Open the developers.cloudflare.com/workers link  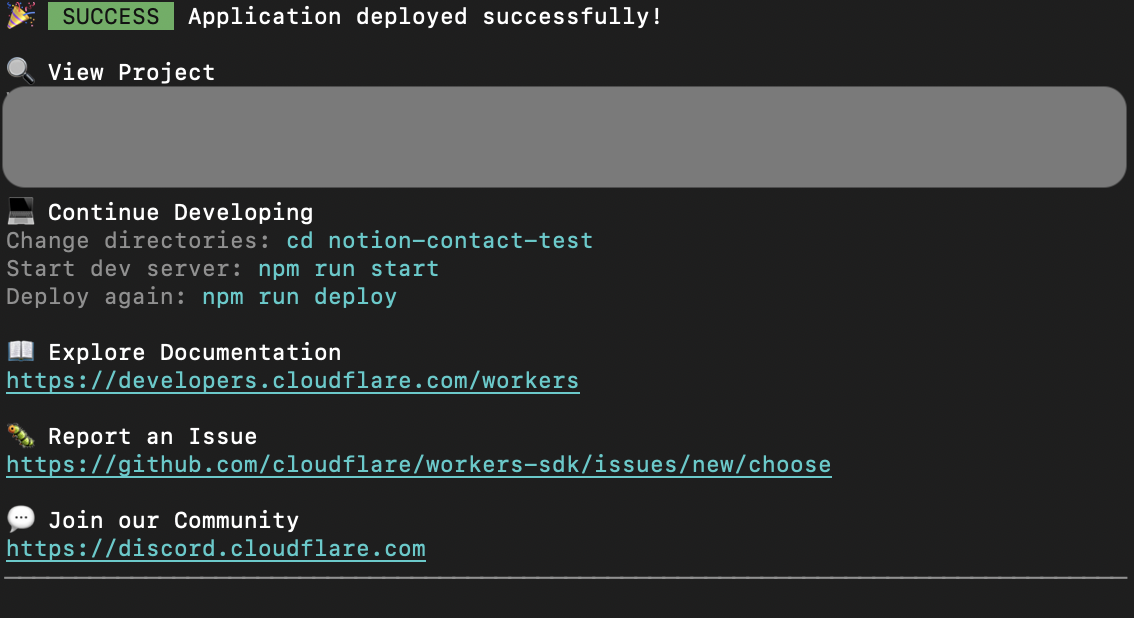pos(292,381)
